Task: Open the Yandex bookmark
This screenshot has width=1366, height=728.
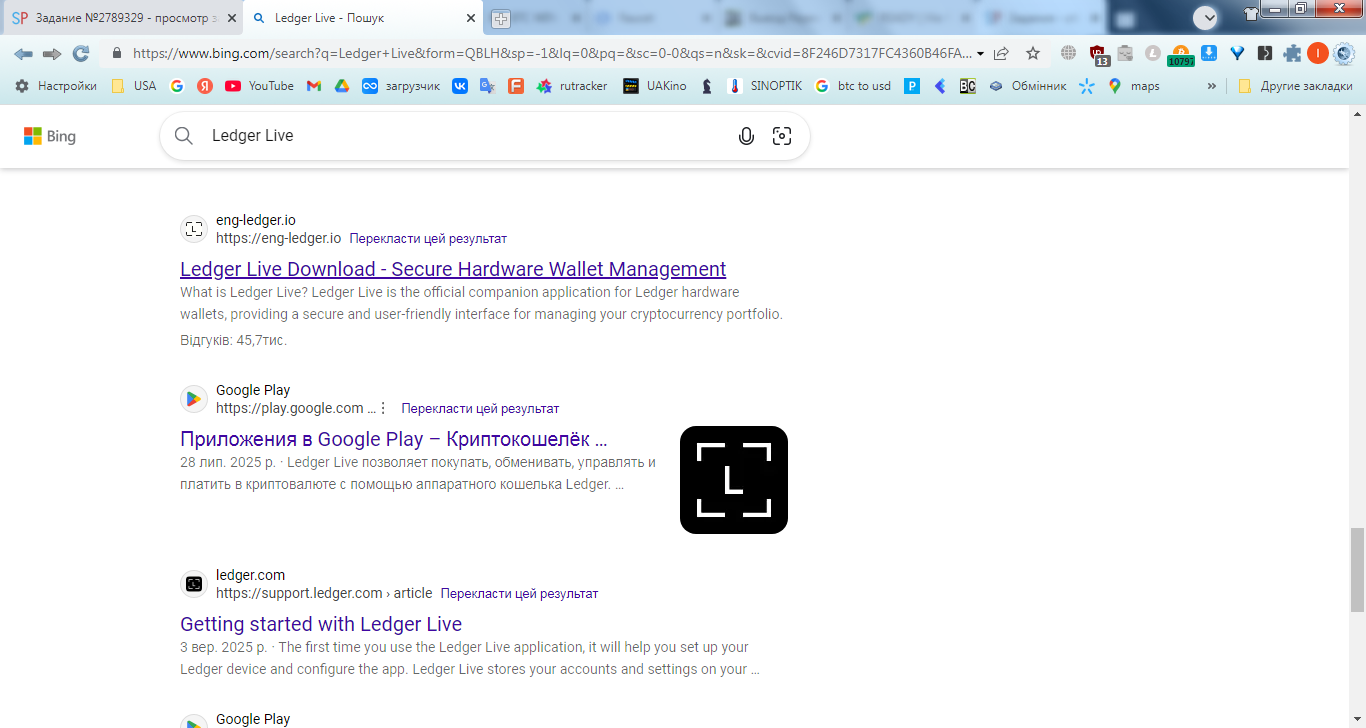Action: tap(205, 86)
